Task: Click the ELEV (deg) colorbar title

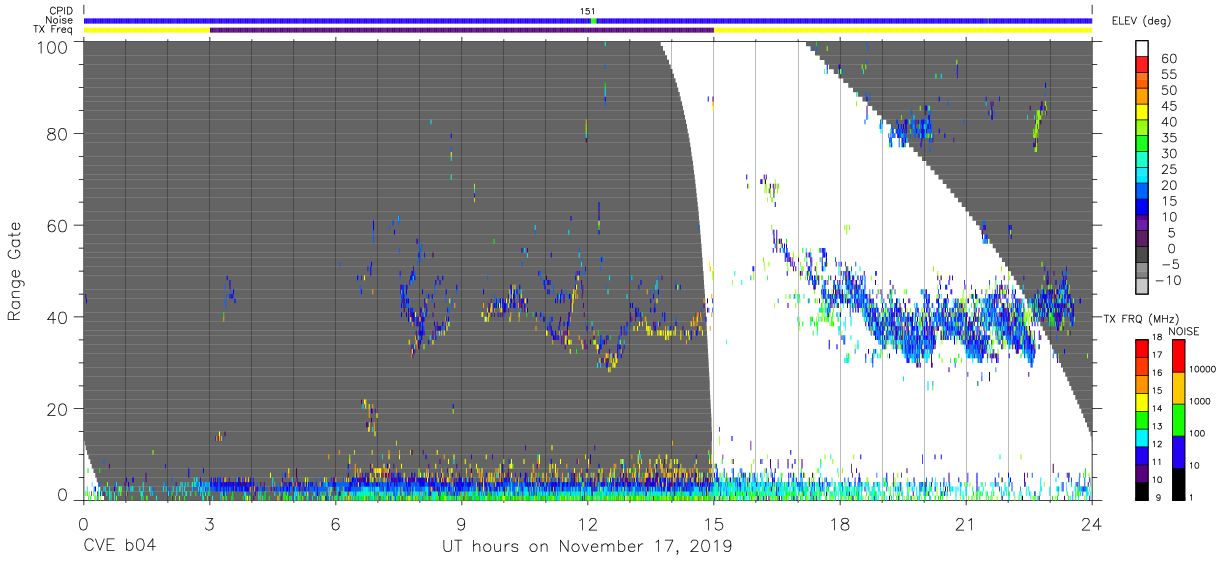Action: click(x=1141, y=20)
